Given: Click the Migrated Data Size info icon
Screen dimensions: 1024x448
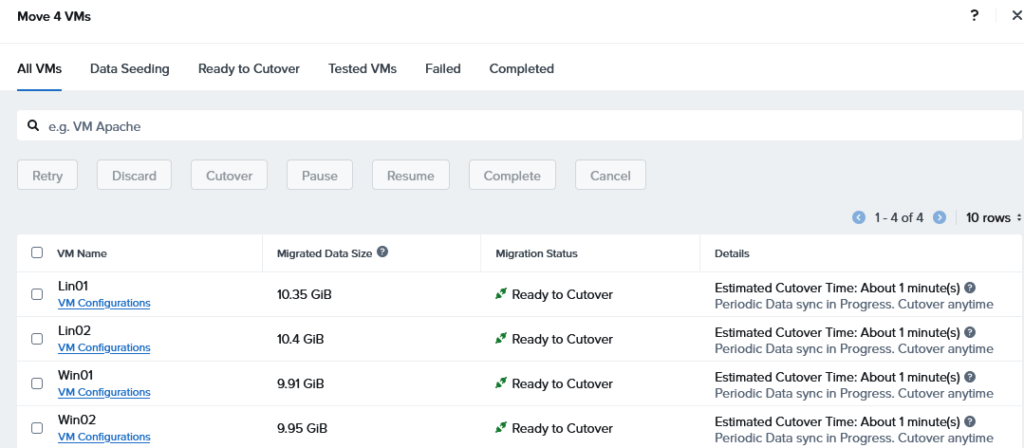Looking at the screenshot, I should pos(383,253).
